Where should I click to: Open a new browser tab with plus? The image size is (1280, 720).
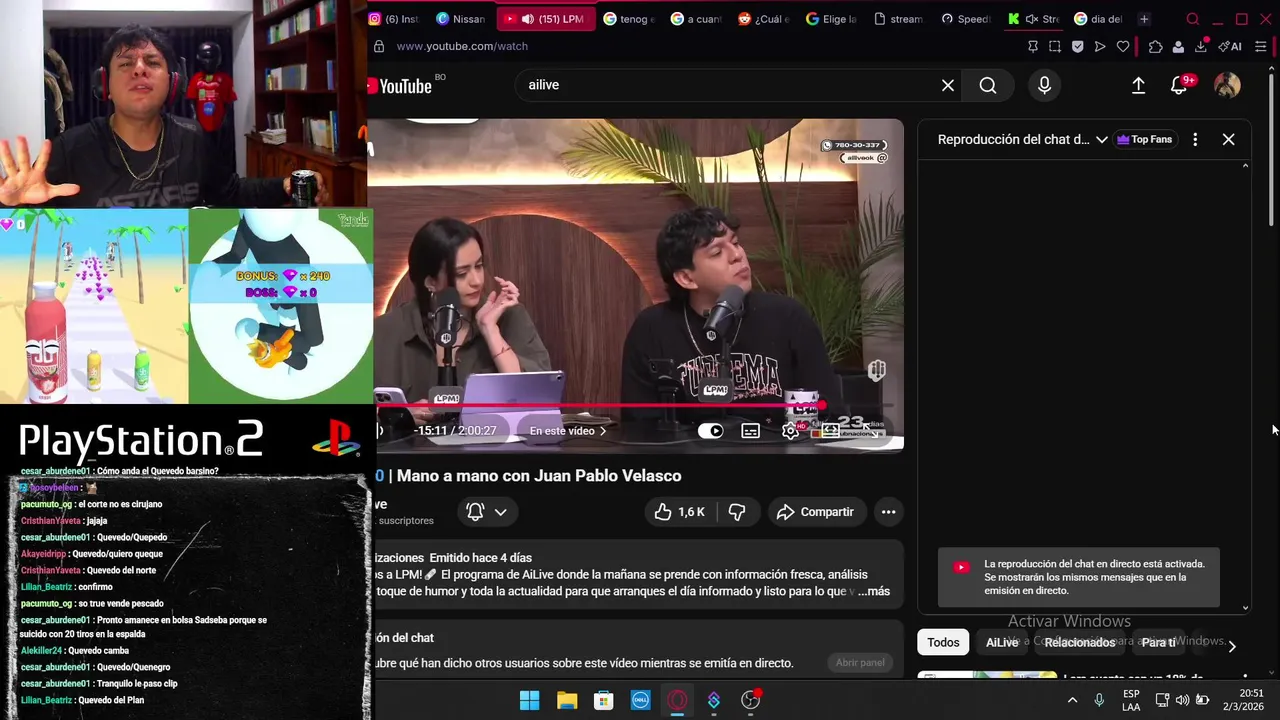[x=1144, y=19]
